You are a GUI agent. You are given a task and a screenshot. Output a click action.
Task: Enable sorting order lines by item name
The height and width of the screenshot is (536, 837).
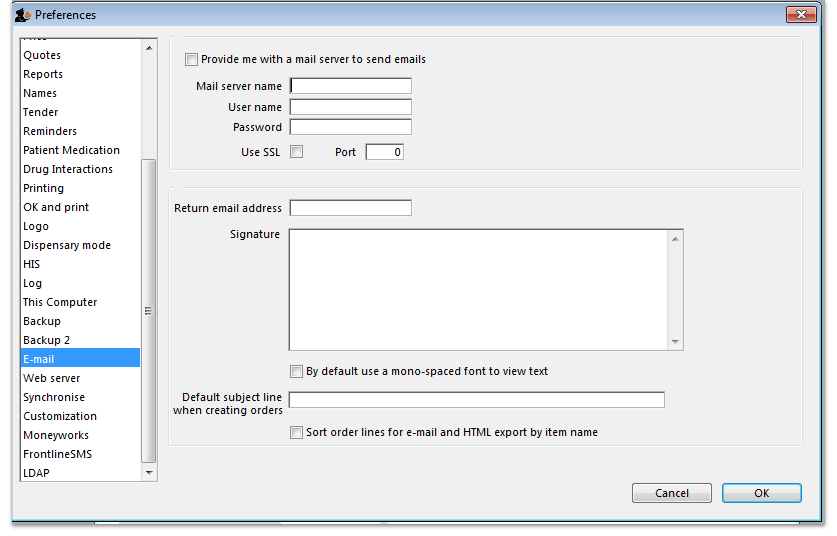pyautogui.click(x=296, y=433)
